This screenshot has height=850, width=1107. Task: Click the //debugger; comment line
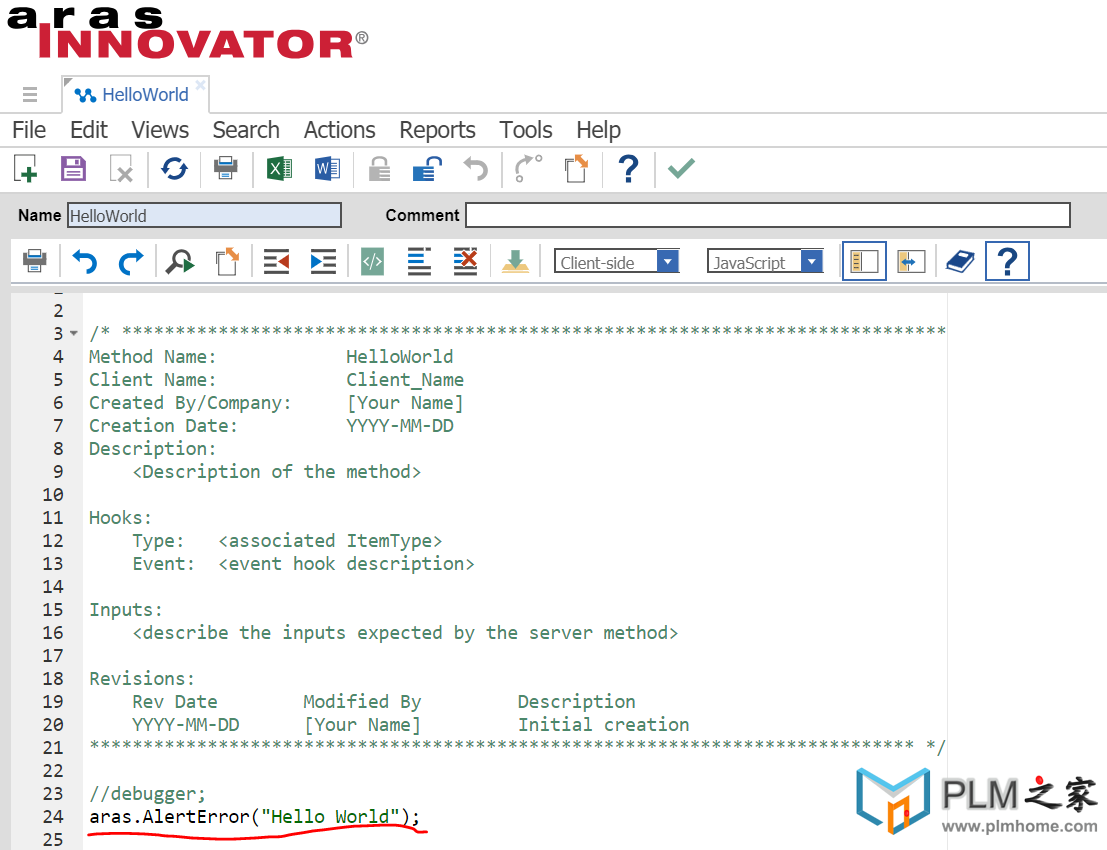148,794
